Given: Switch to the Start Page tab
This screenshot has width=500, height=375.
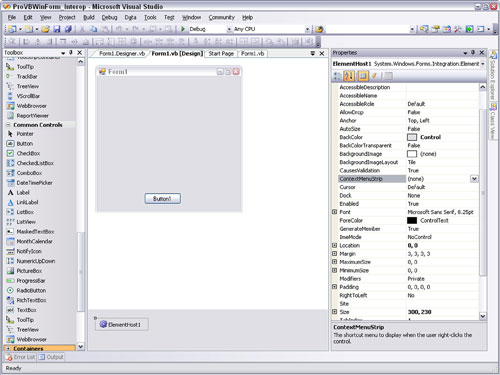Looking at the screenshot, I should (x=221, y=53).
